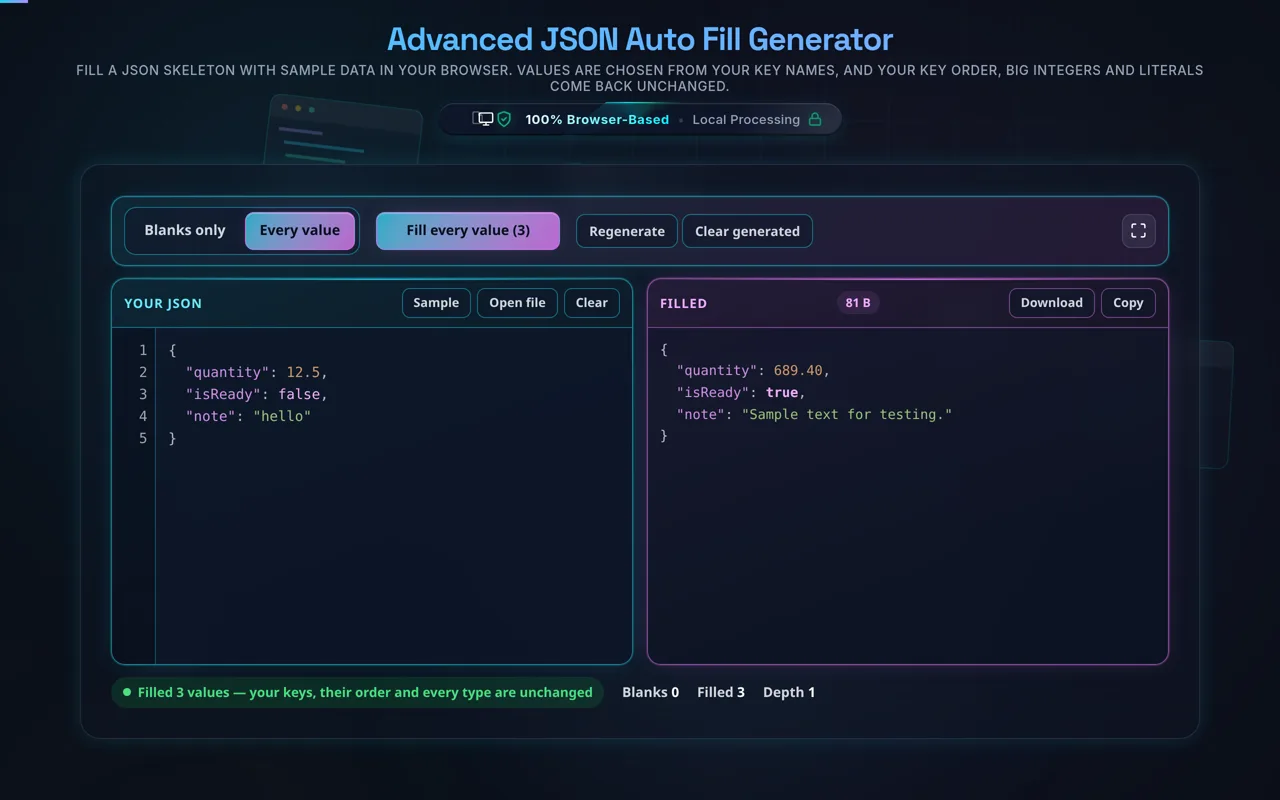Load the Sample JSON
The image size is (1280, 800).
pos(436,303)
